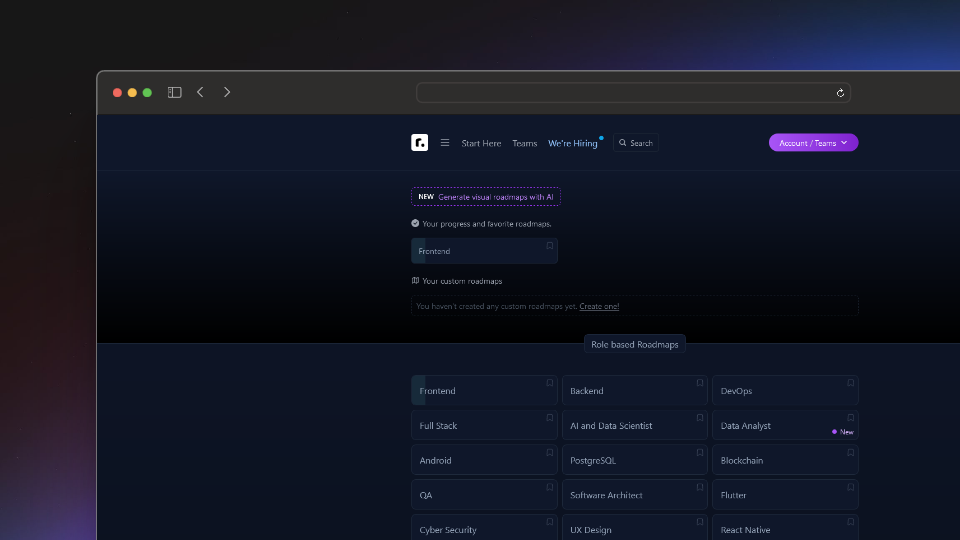Viewport: 960px width, 540px height.
Task: Bookmark the Backend roadmap
Action: (x=700, y=383)
